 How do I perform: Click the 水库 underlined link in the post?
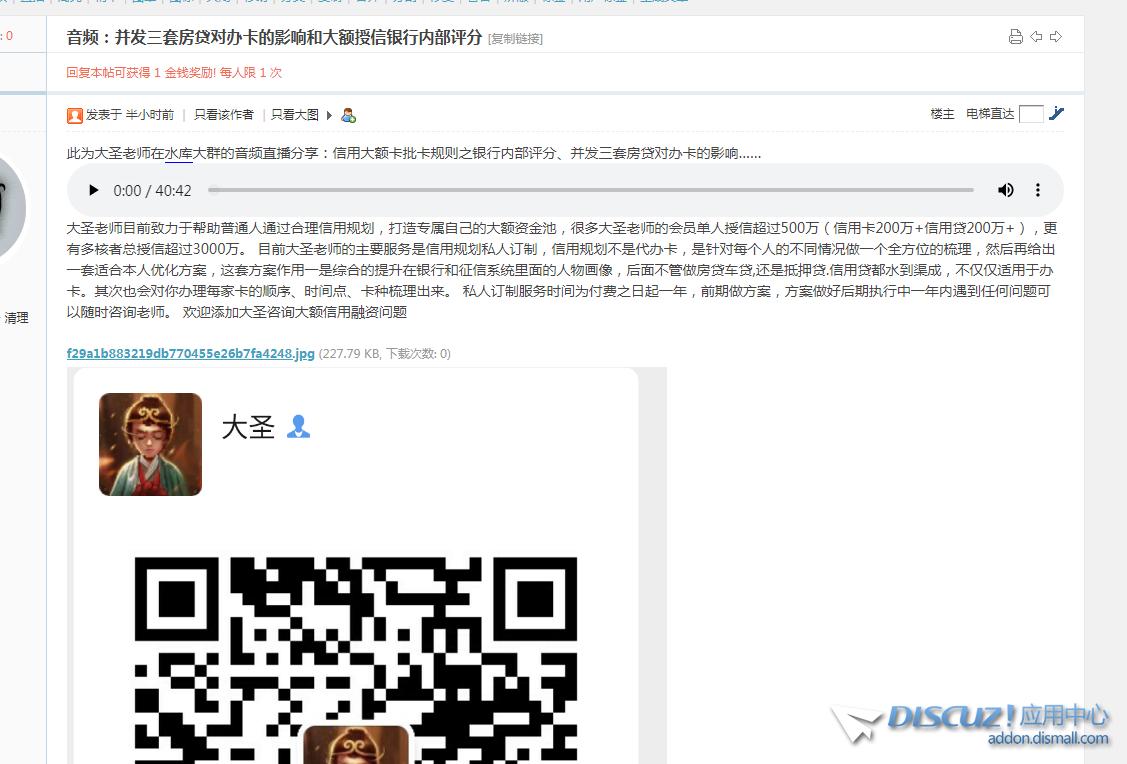click(x=179, y=154)
